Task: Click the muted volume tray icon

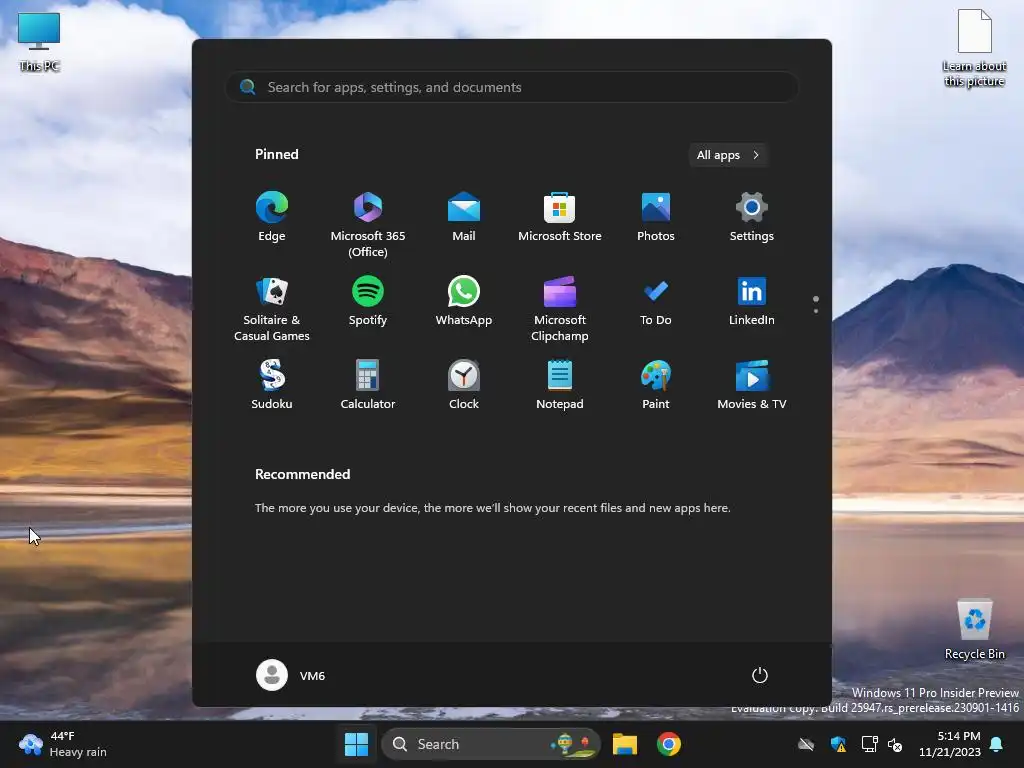Action: (x=895, y=744)
